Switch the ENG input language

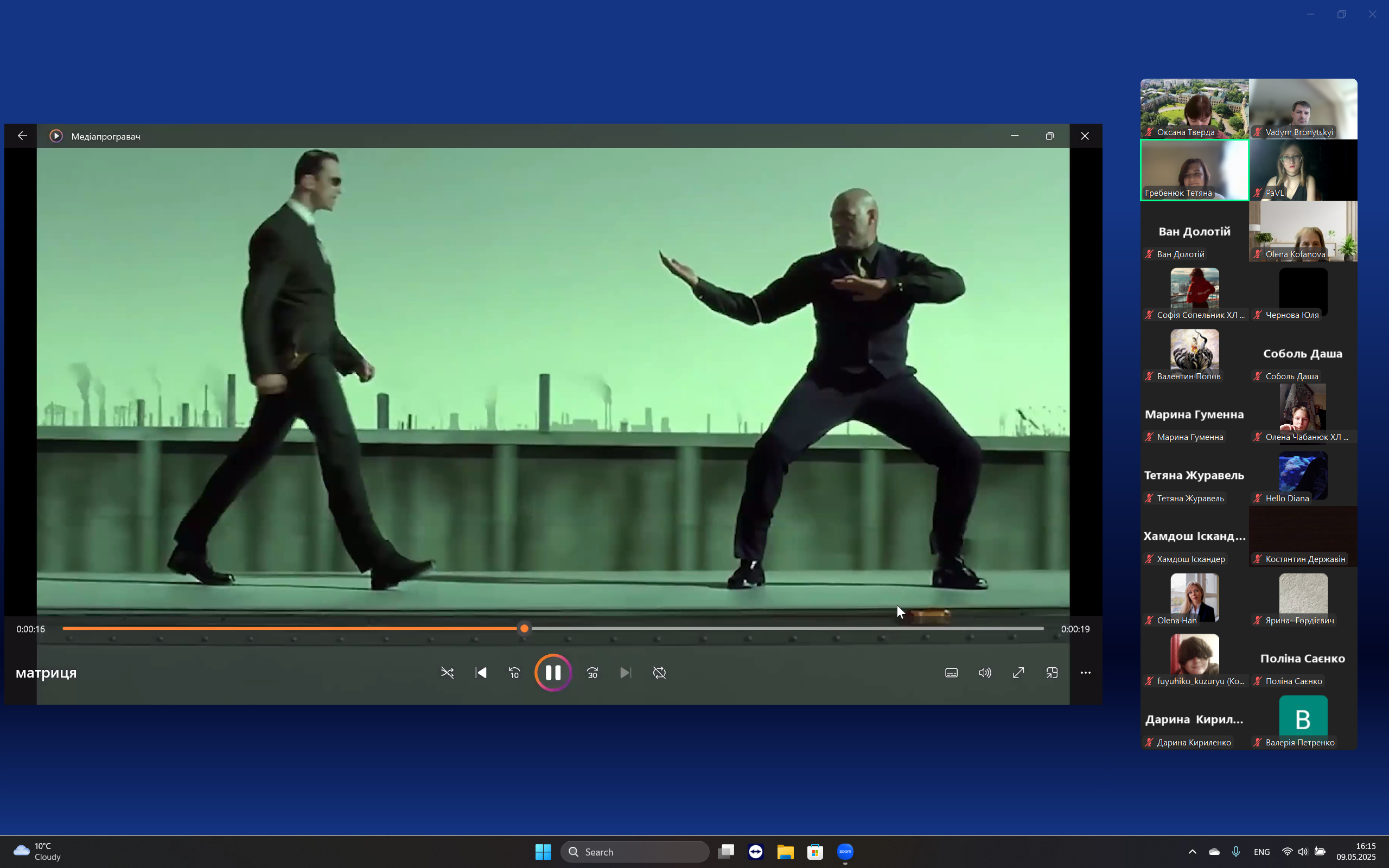[1261, 852]
